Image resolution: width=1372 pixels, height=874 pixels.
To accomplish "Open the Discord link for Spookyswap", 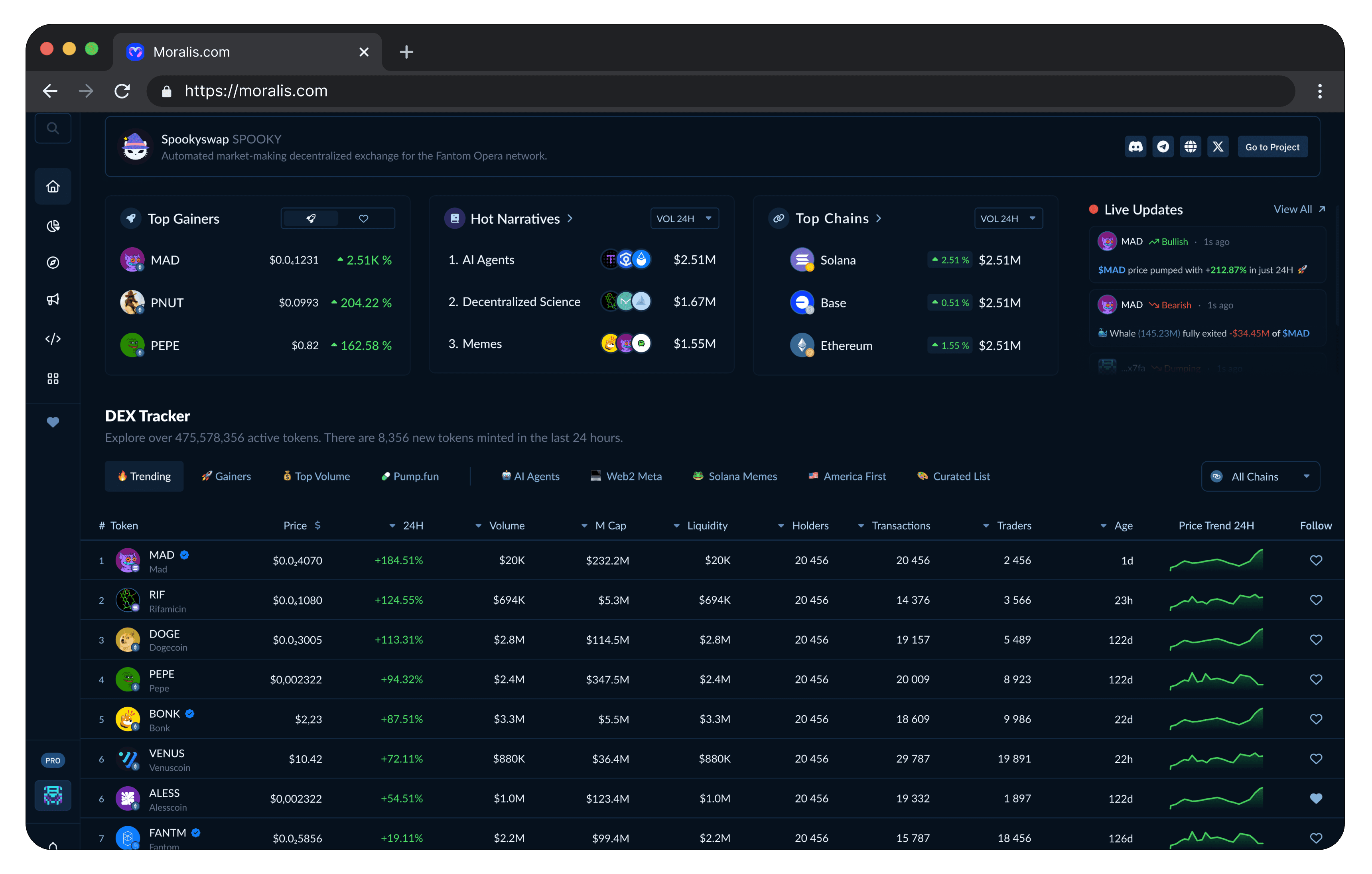I will click(x=1135, y=147).
